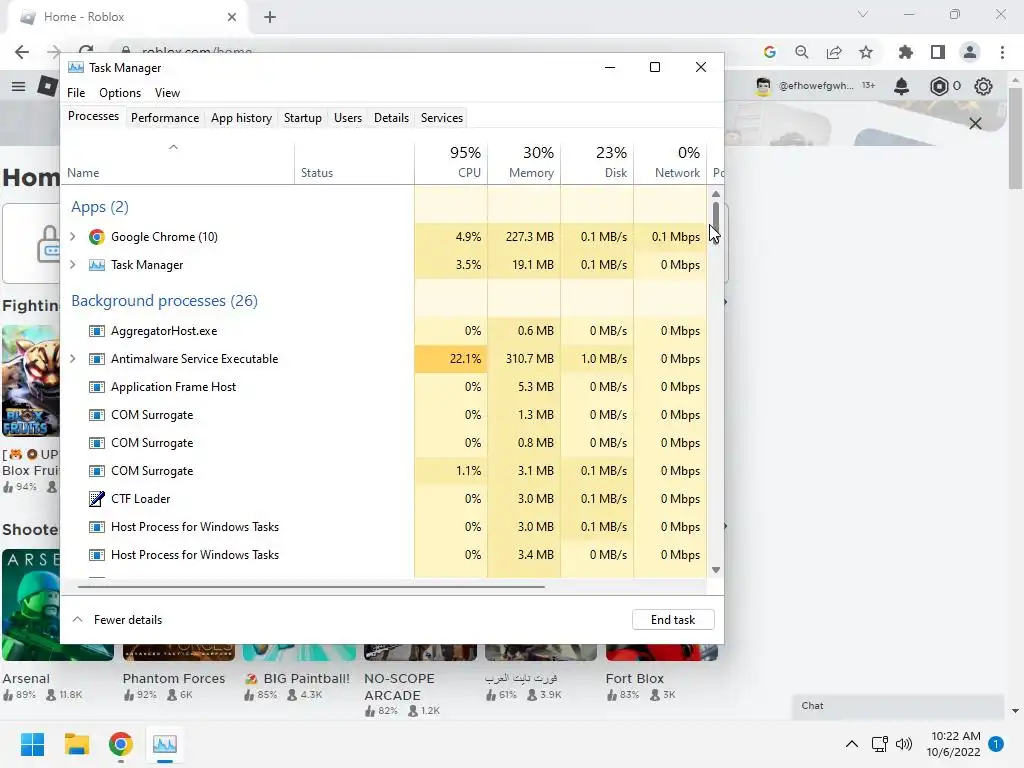Go back with Chrome back arrow
This screenshot has height=768, width=1024.
[x=22, y=52]
